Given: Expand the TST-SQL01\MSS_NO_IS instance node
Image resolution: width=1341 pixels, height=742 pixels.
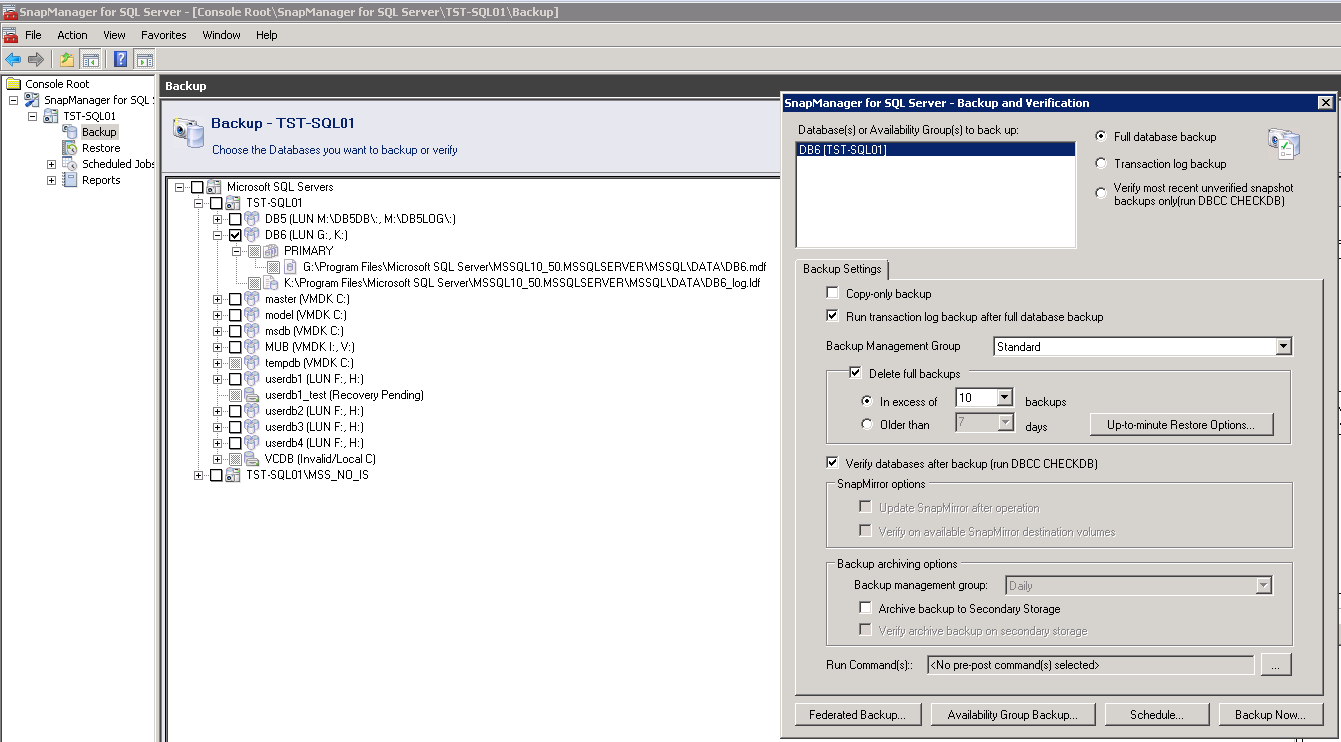Looking at the screenshot, I should click(199, 475).
